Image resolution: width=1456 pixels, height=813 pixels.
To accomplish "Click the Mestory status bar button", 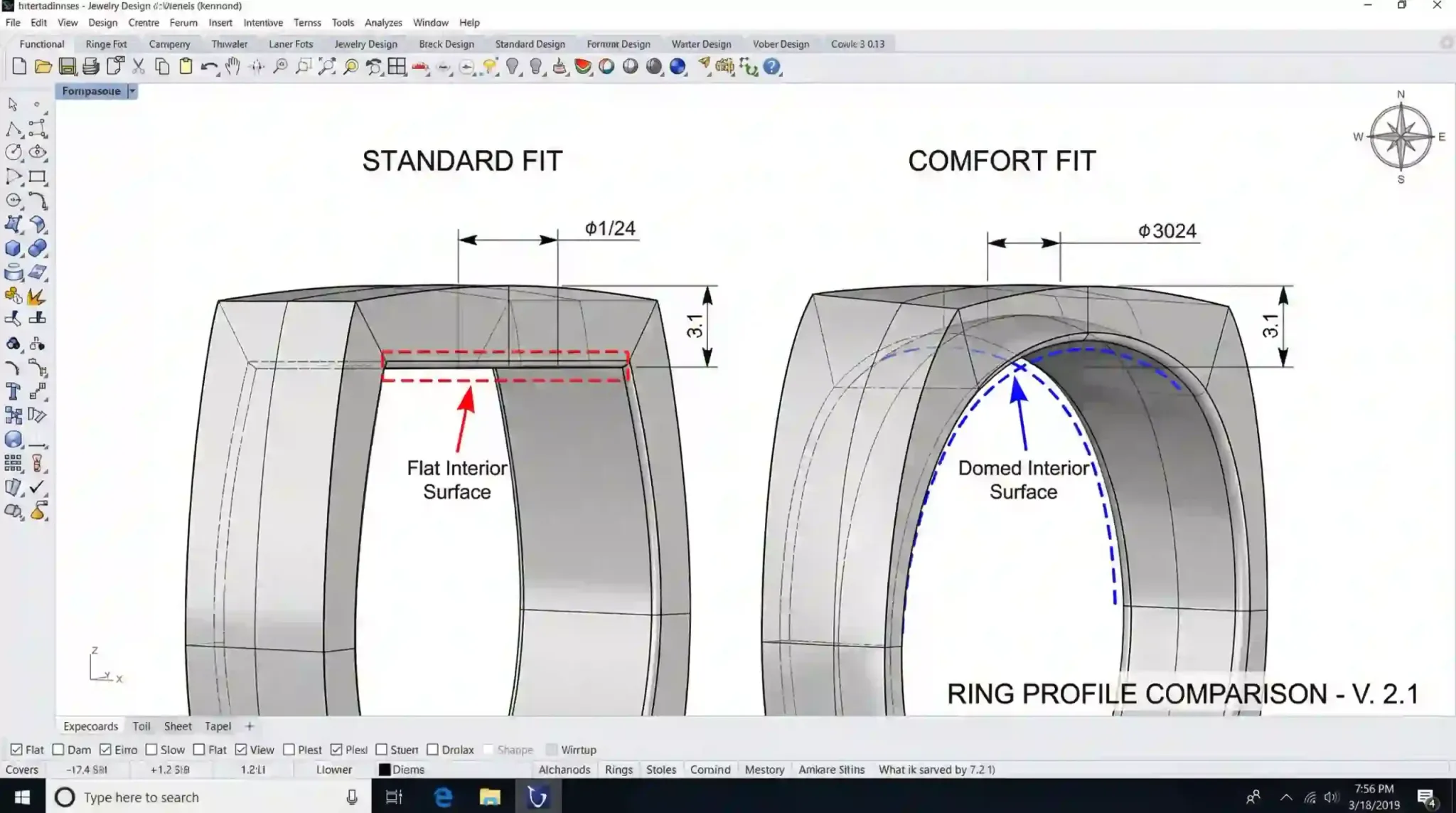I will coord(764,770).
